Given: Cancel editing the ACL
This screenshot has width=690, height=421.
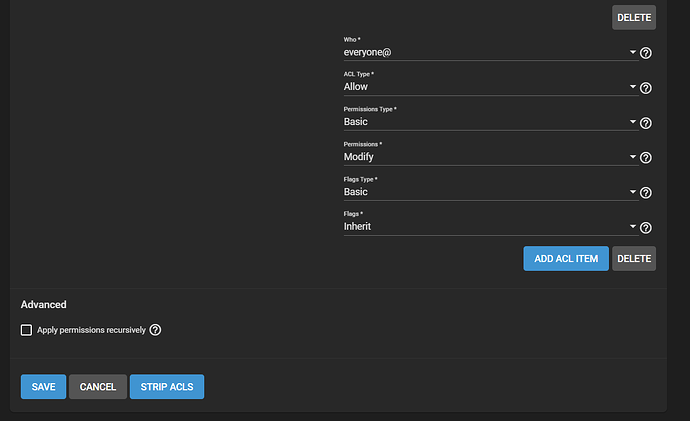Looking at the screenshot, I should 98,387.
